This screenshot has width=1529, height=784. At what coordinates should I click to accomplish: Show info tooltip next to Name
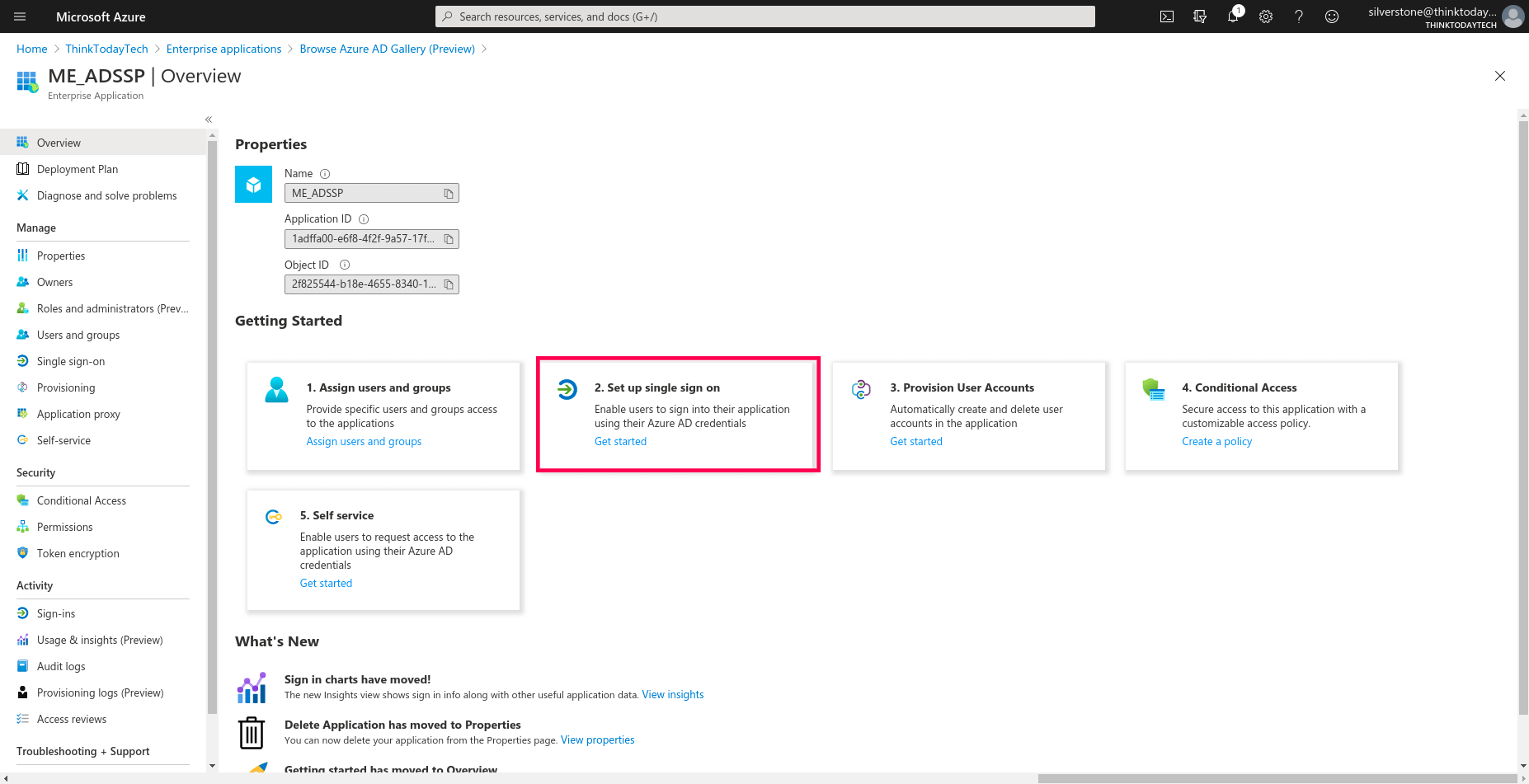click(325, 174)
